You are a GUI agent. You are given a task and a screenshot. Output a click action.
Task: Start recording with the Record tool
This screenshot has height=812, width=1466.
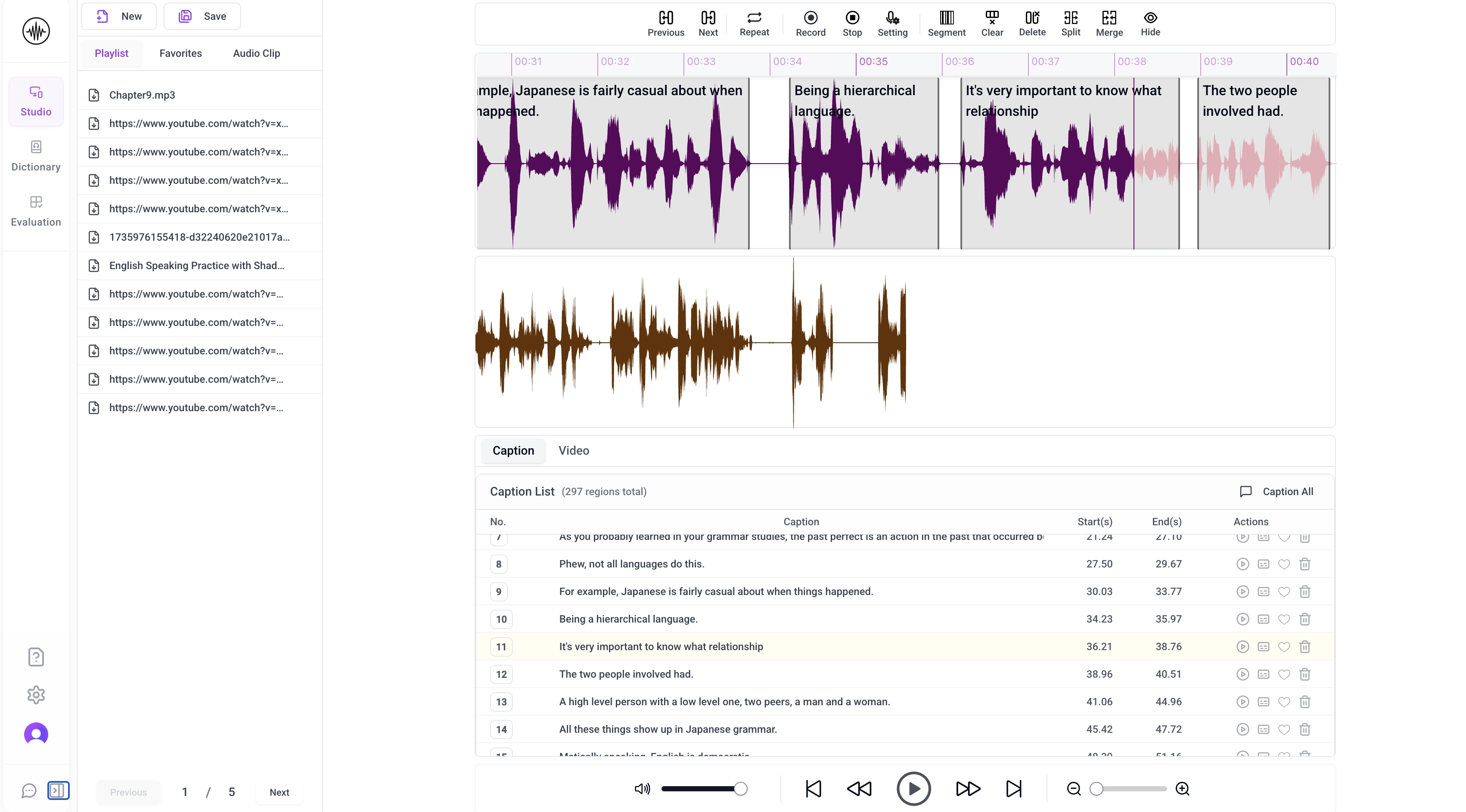click(811, 23)
